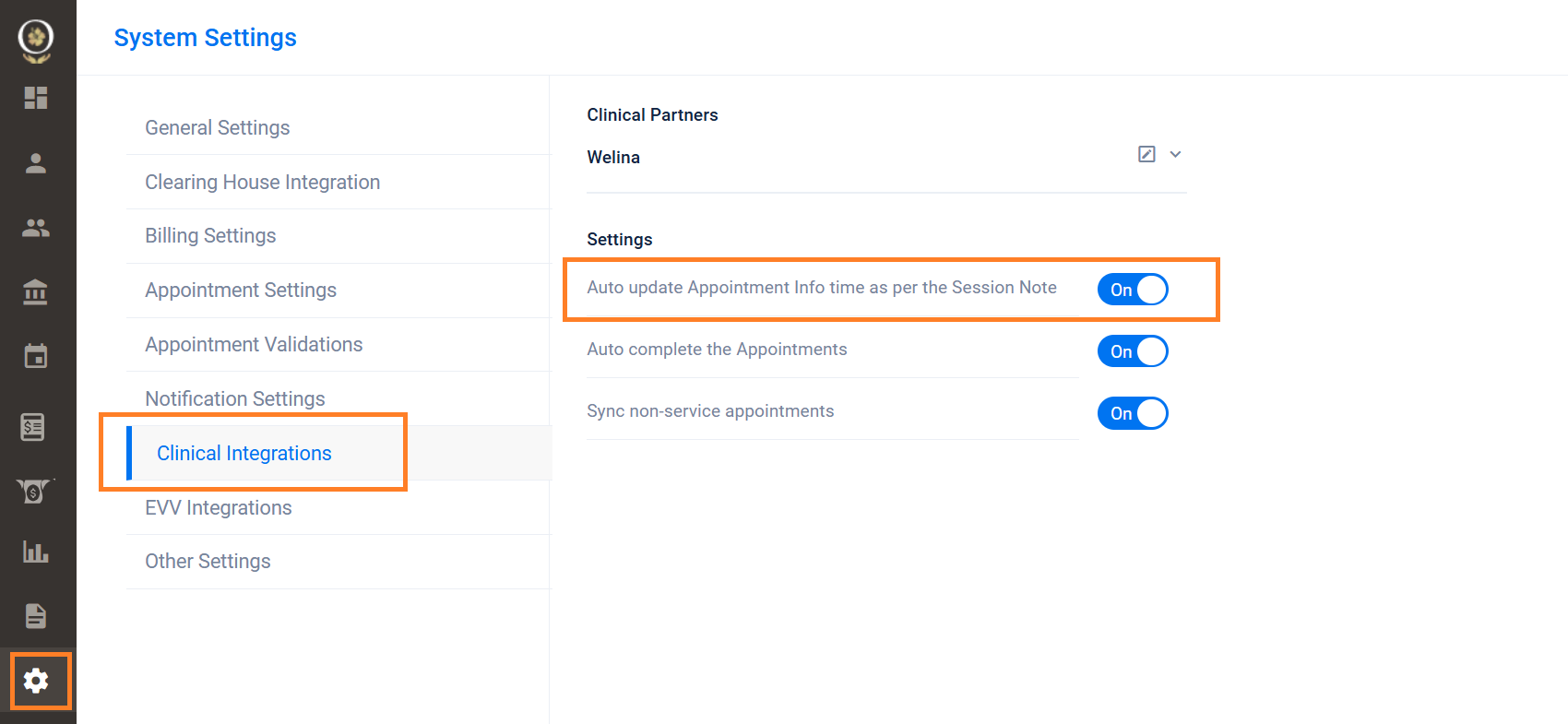Screen dimensions: 1568x724
Task: Expand the Welina partner chevron
Action: coord(1176,154)
